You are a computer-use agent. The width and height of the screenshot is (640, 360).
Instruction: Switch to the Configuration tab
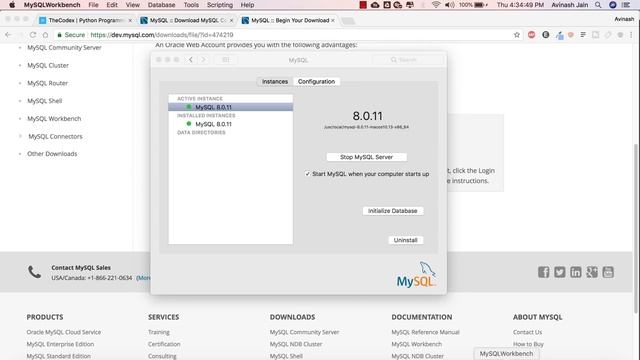[x=316, y=82]
